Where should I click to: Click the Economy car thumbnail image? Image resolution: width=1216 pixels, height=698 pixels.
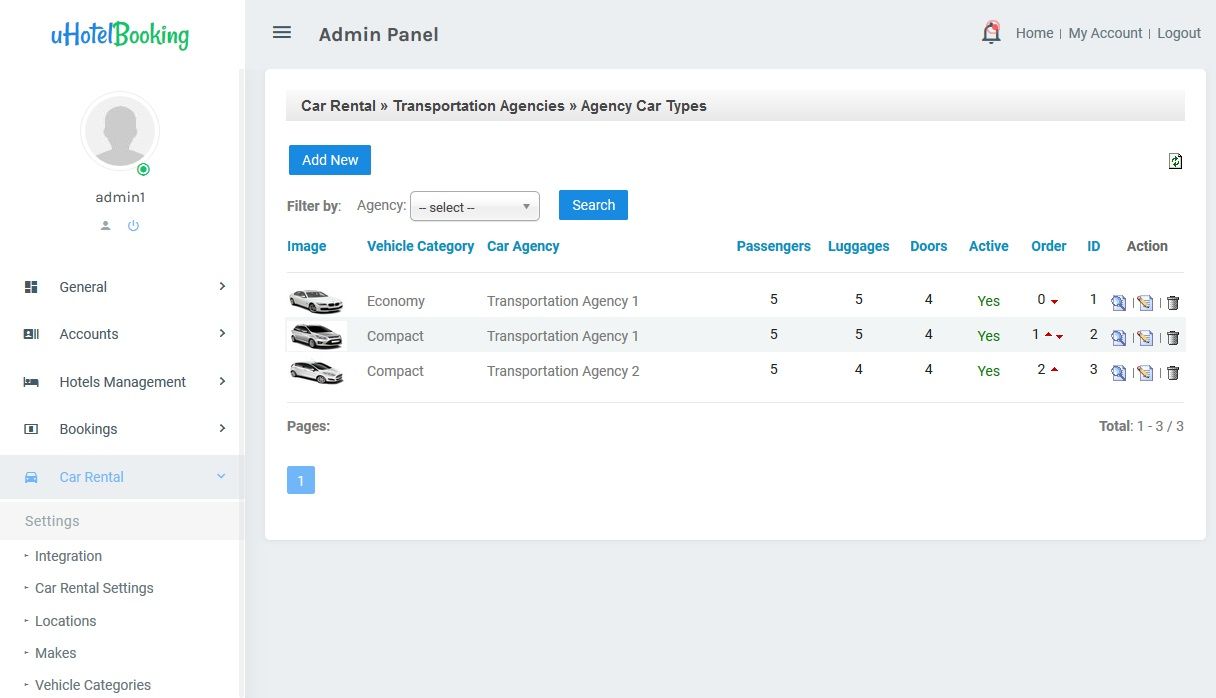(315, 301)
